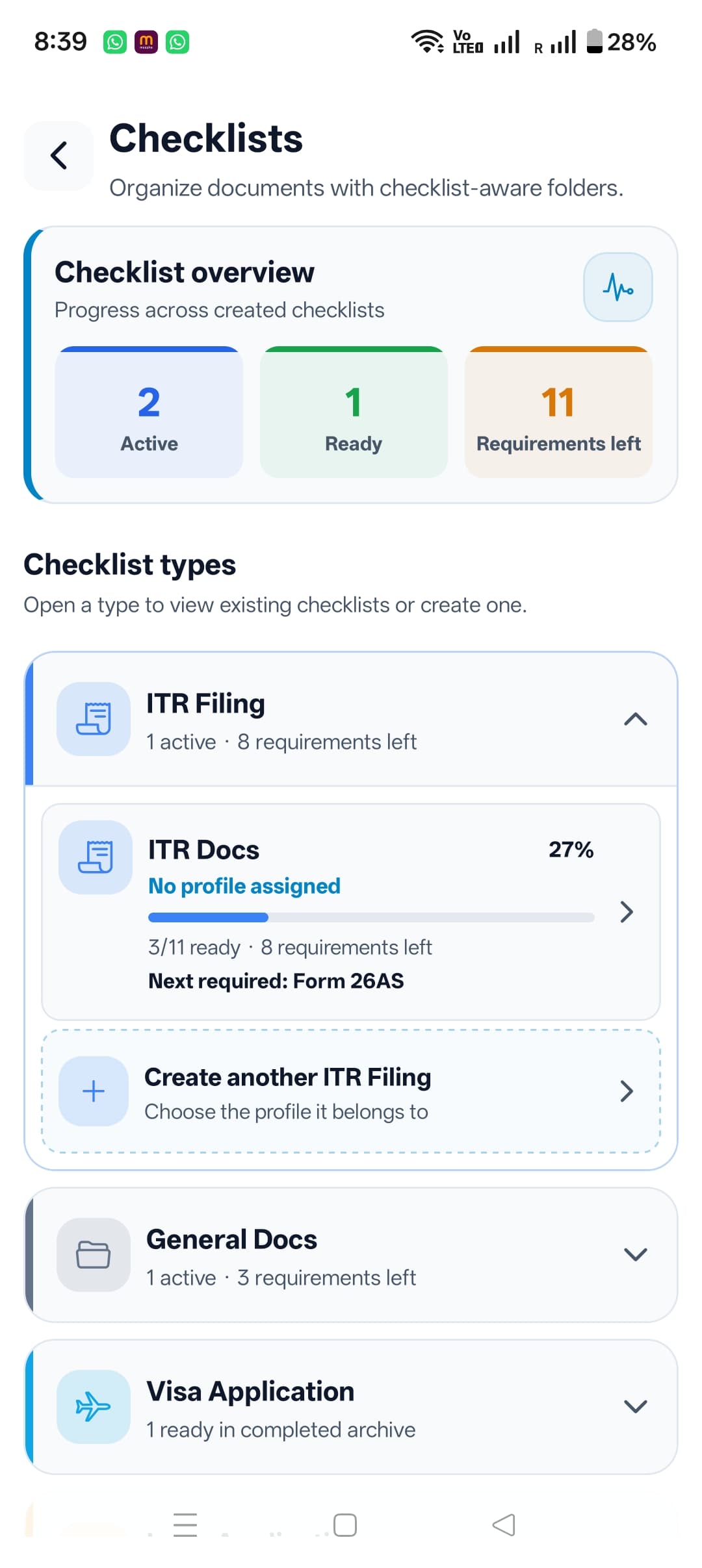Tap the No profile assigned link
The height and width of the screenshot is (1568, 702).
pos(244,886)
